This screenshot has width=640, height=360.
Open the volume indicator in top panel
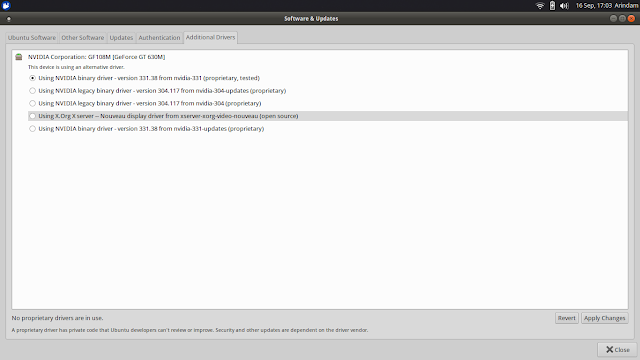tap(564, 6)
